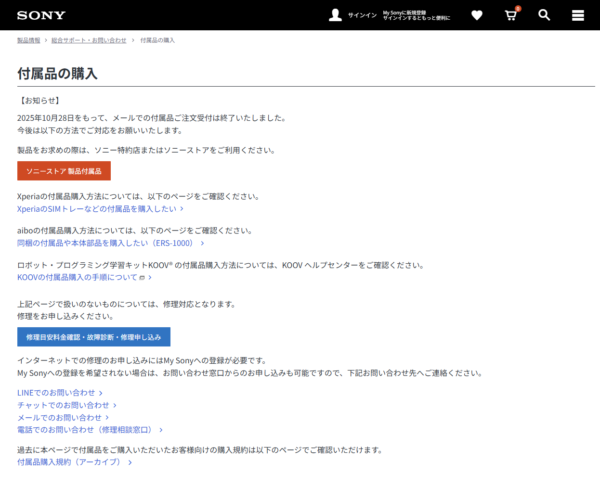This screenshot has height=487, width=600.
Task: Click the Xperiaの付属品購入方法 sentence
Action: click(x=139, y=196)
